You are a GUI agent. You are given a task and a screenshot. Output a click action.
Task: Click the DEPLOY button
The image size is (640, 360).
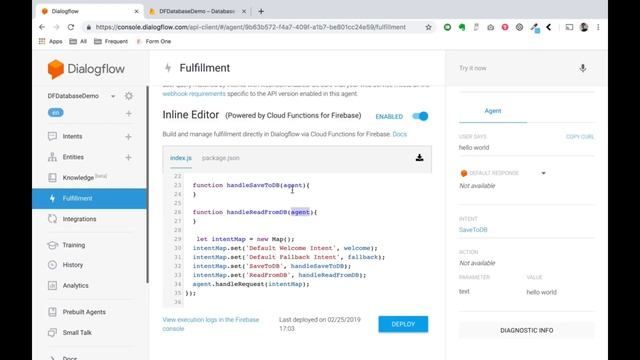tap(403, 324)
